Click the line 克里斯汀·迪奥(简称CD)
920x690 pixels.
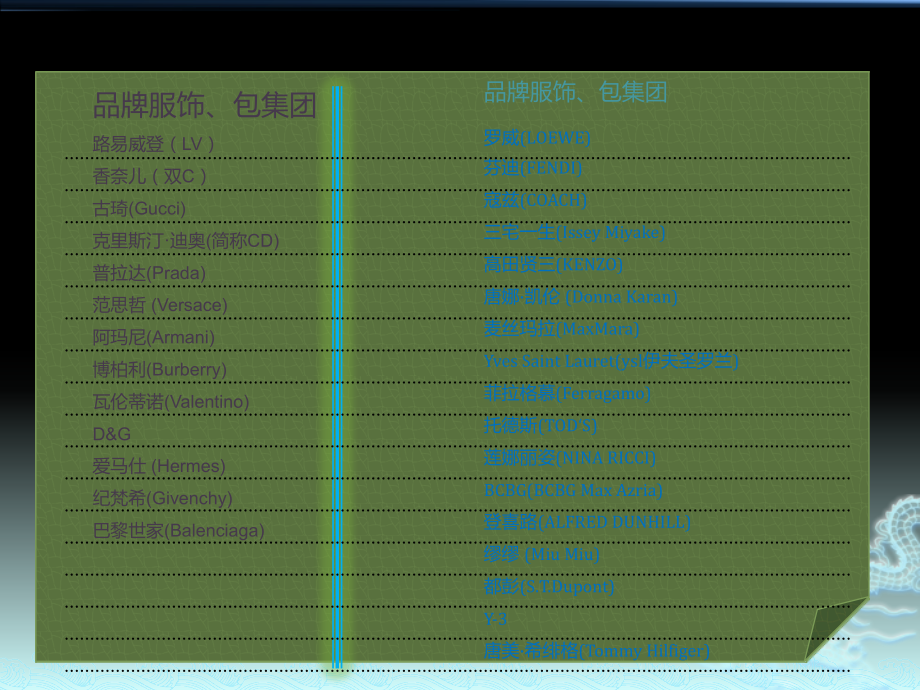coord(186,241)
